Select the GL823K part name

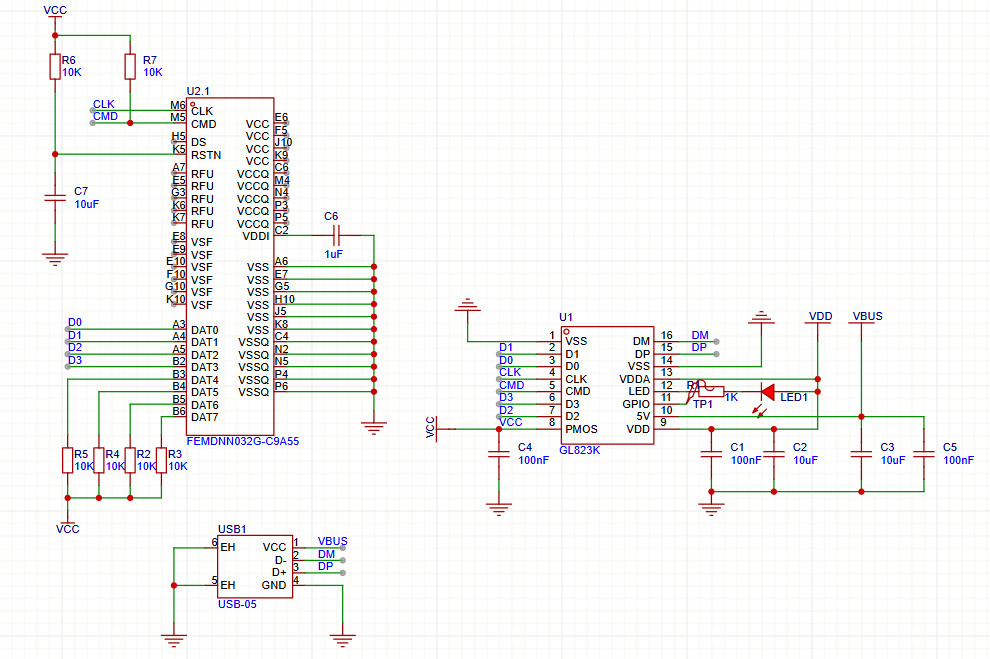(x=579, y=450)
